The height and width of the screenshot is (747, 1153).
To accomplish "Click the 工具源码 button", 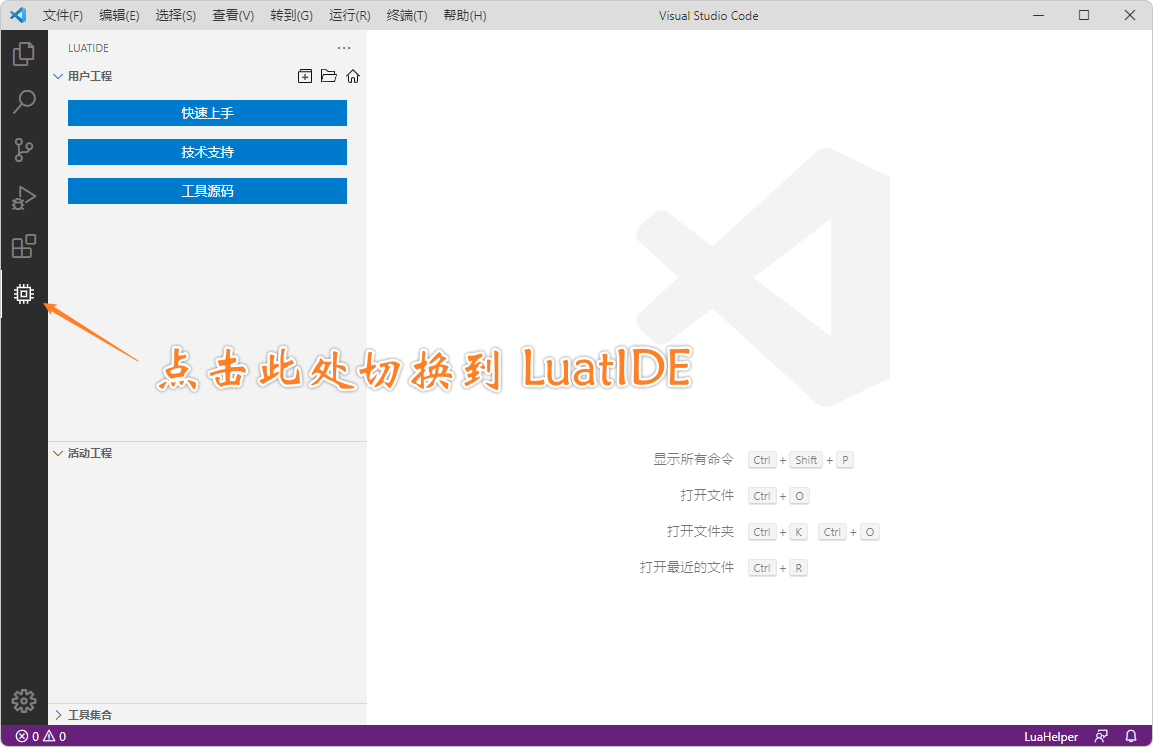I will pyautogui.click(x=207, y=191).
